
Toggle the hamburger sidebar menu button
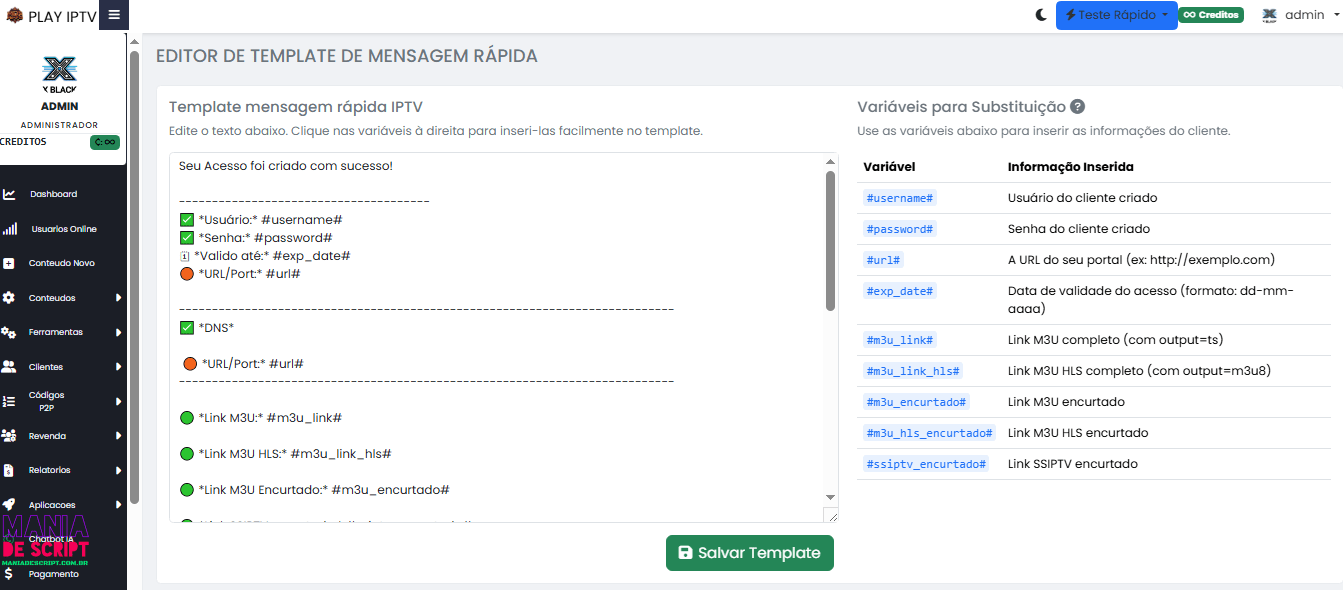click(x=114, y=15)
